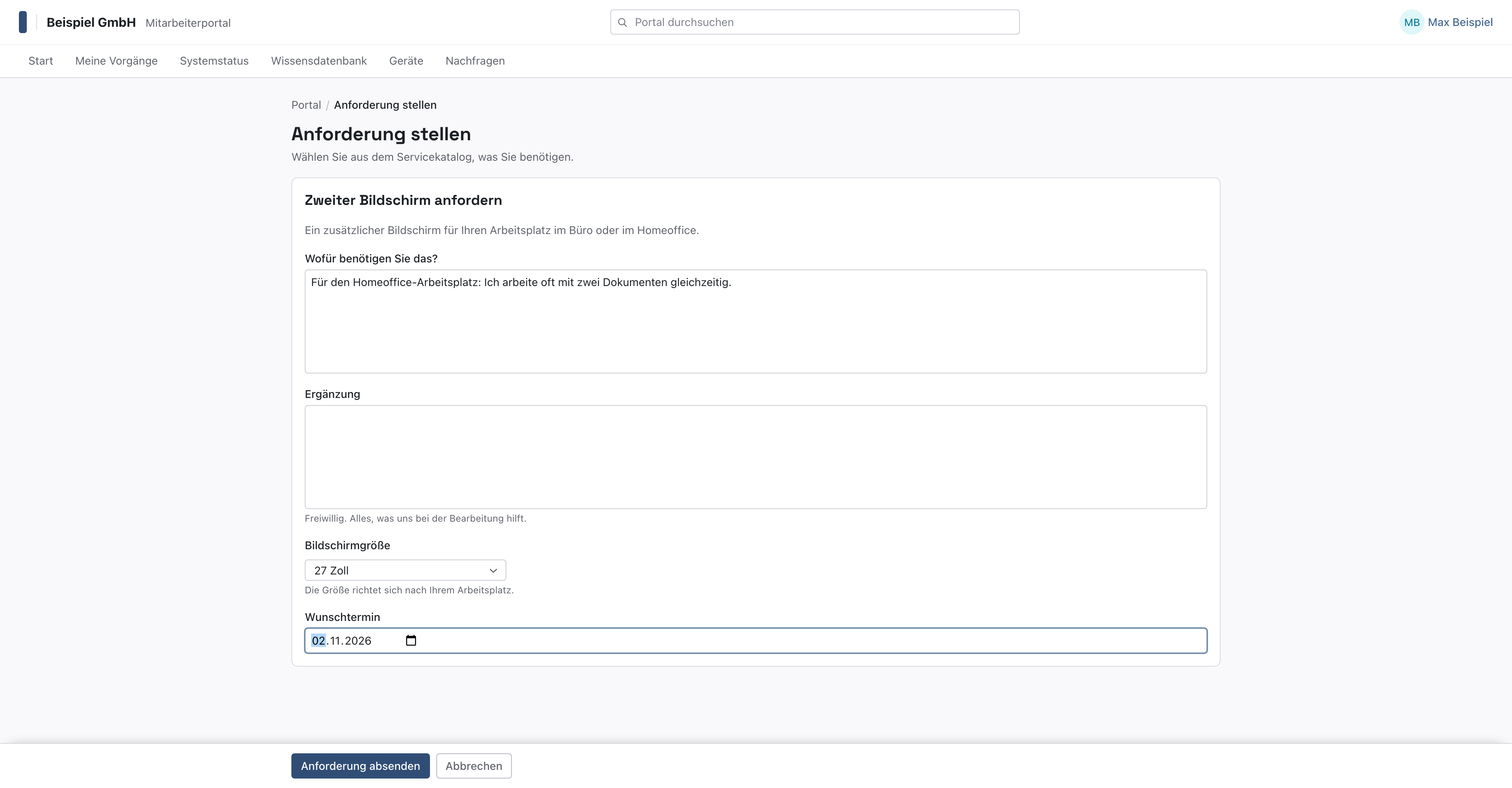Click the Wunschtermin field label
The width and height of the screenshot is (1512, 788).
point(342,617)
